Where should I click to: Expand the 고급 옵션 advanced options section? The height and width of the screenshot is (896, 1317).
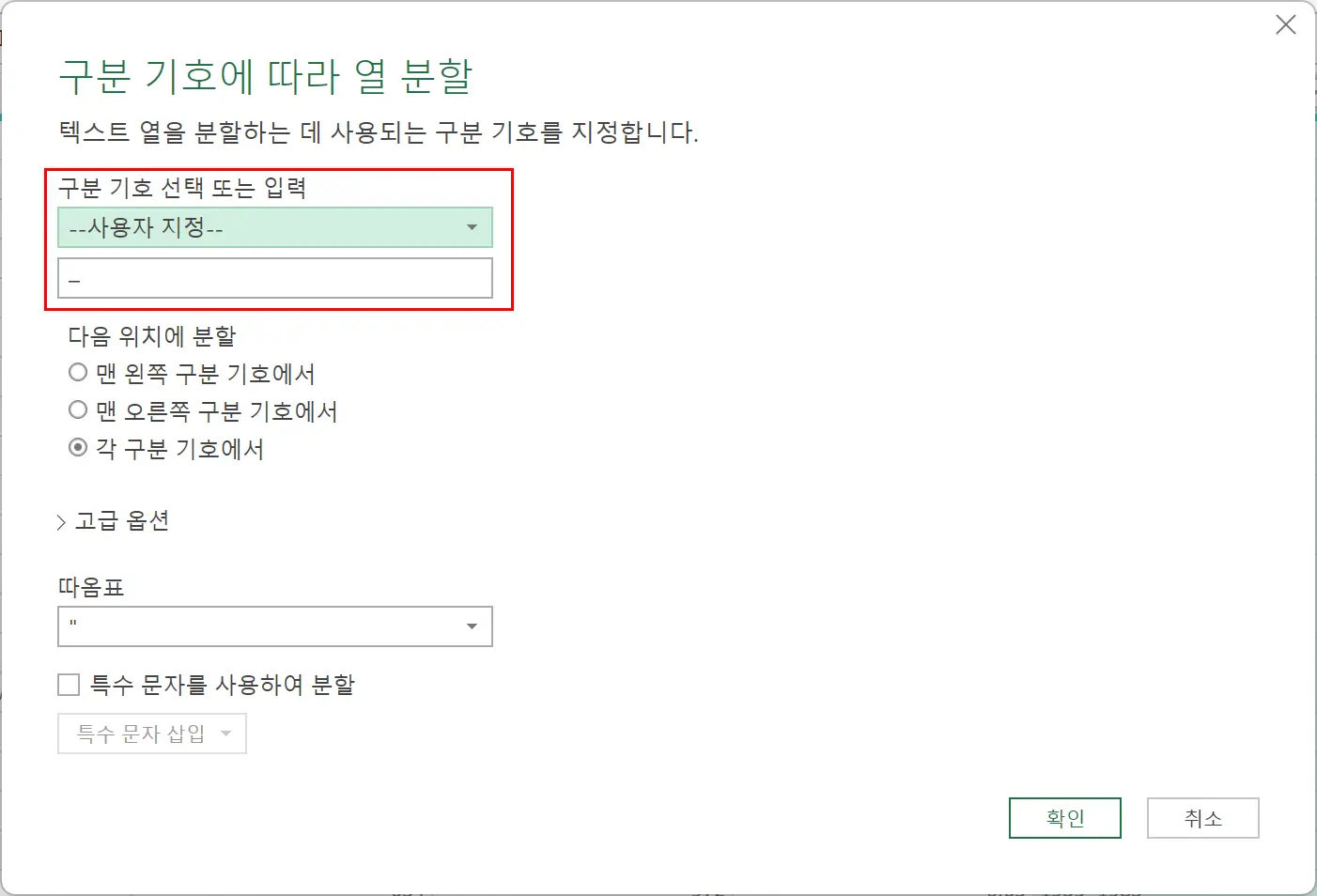coord(113,520)
